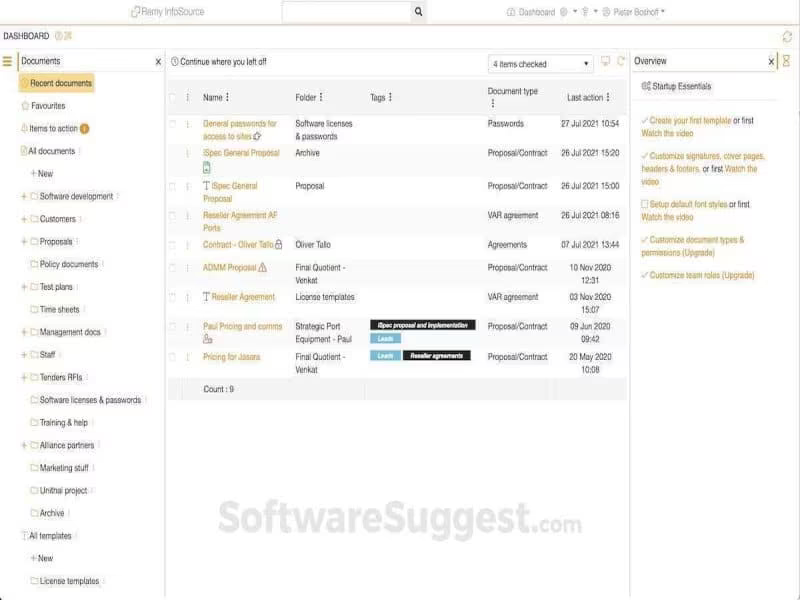Click Create your first template link

coord(690,120)
